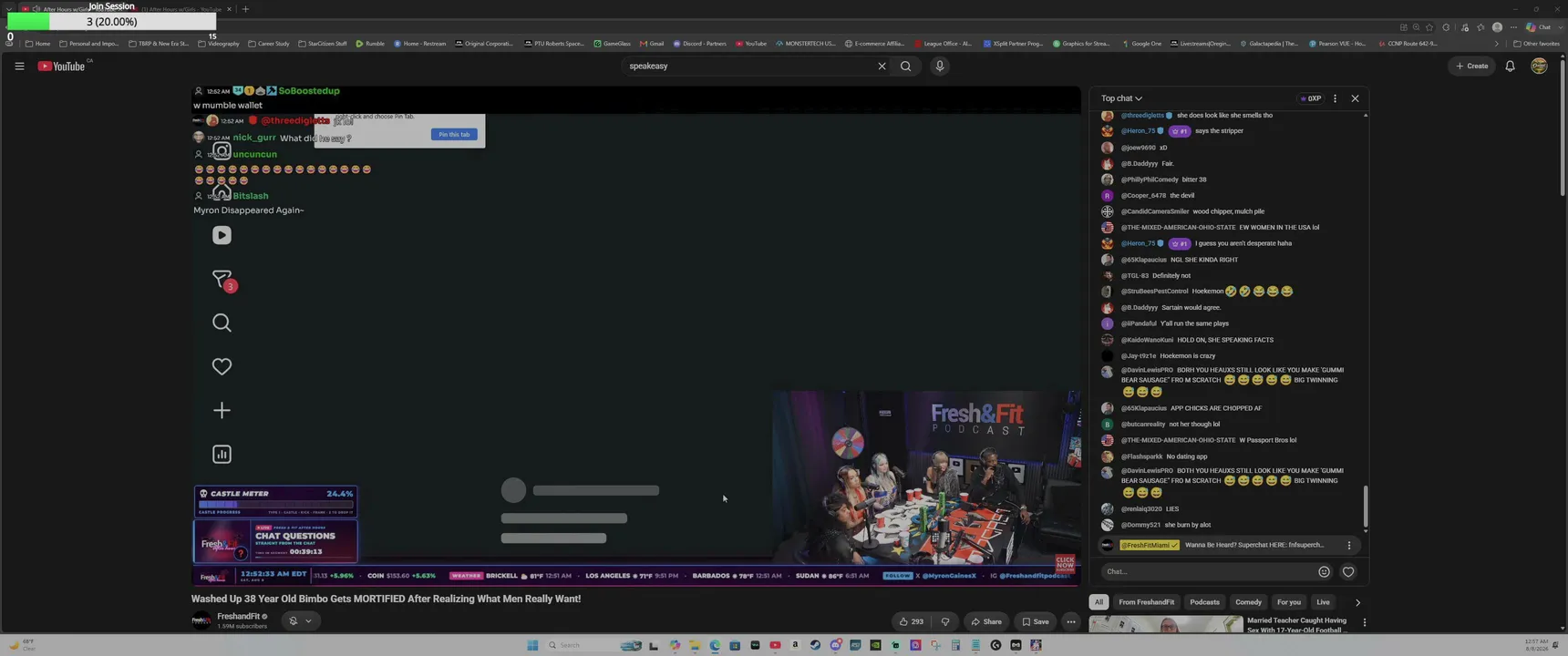
Task: Open the Gmail bookmark
Action: pyautogui.click(x=652, y=43)
